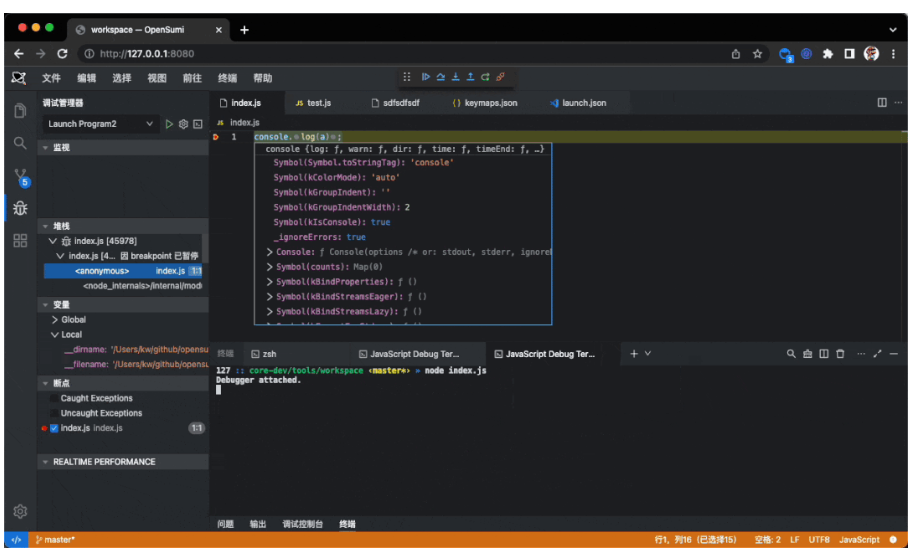Viewport: 918px width, 554px height.
Task: Toggle breakpoint marker on line 1 gutter
Action: [216, 137]
